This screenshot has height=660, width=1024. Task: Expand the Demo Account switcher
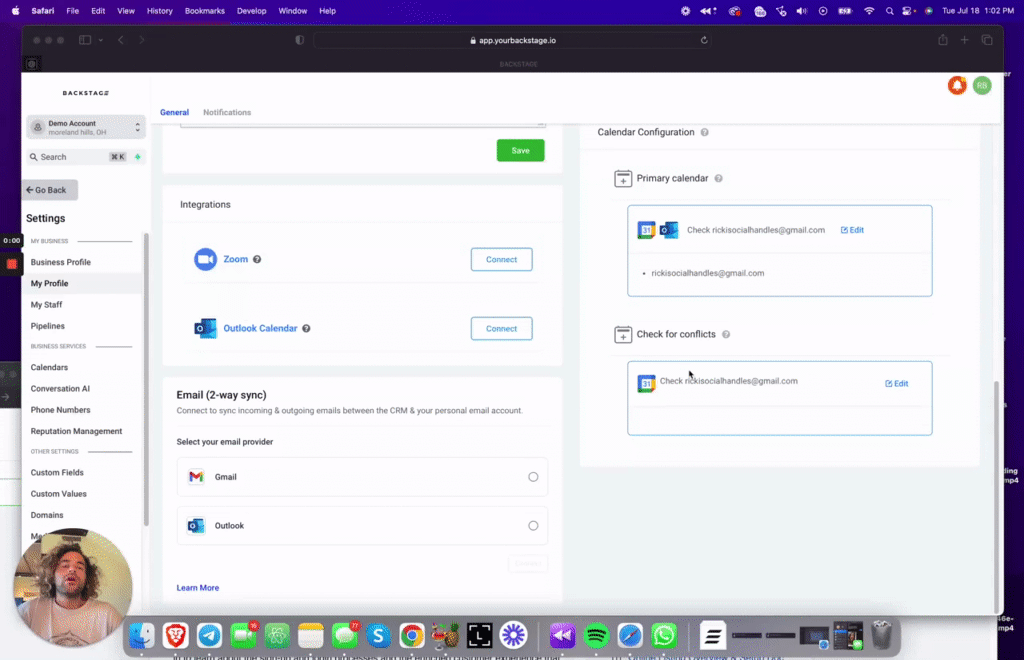(x=86, y=127)
